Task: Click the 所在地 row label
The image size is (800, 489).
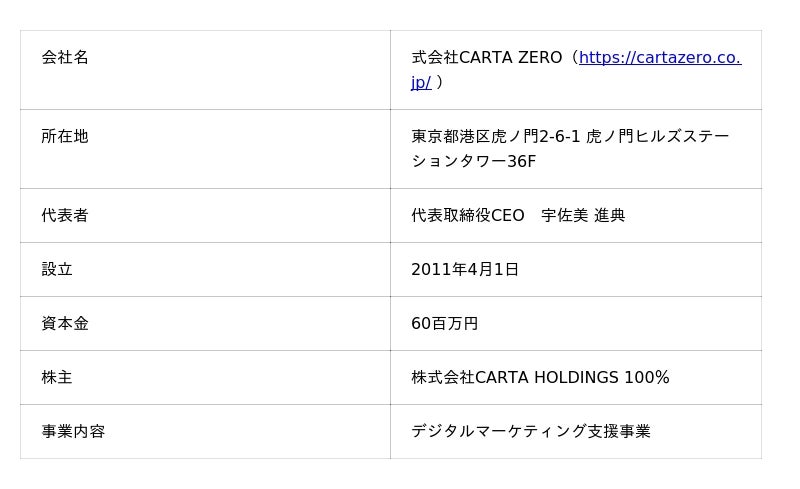Action: pos(65,137)
